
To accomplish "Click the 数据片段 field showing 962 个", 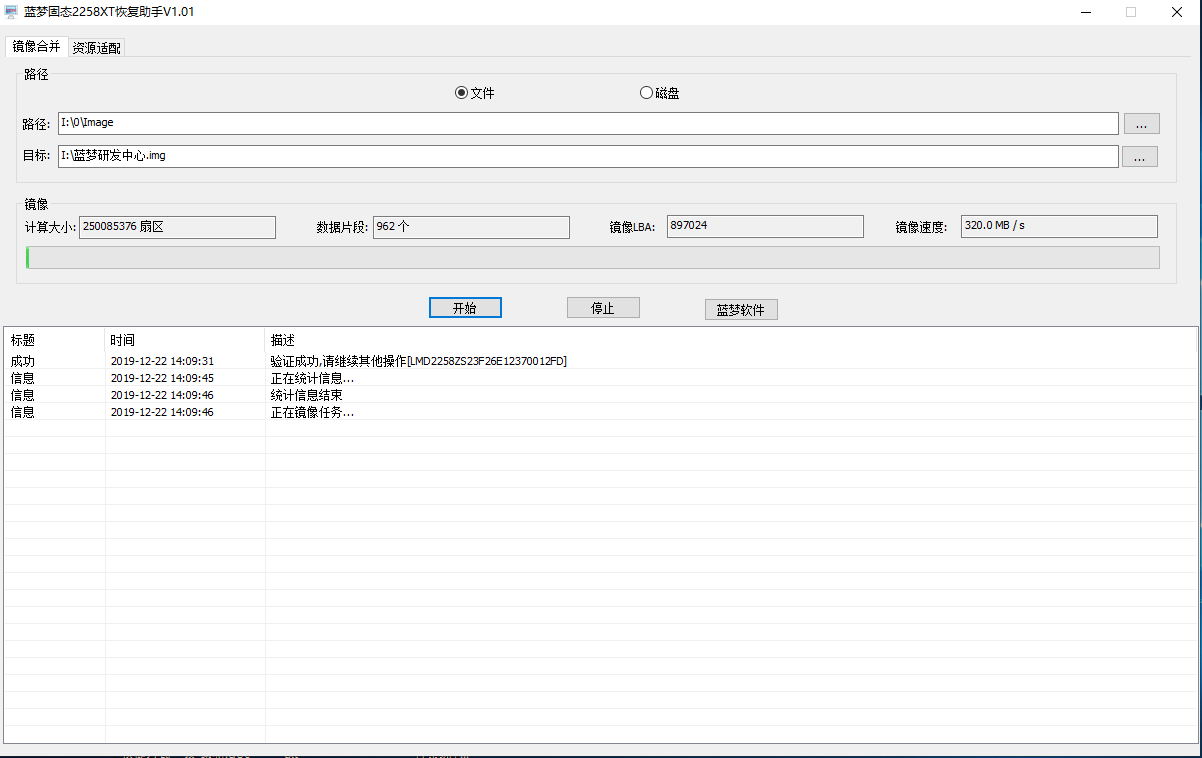I will click(x=471, y=227).
